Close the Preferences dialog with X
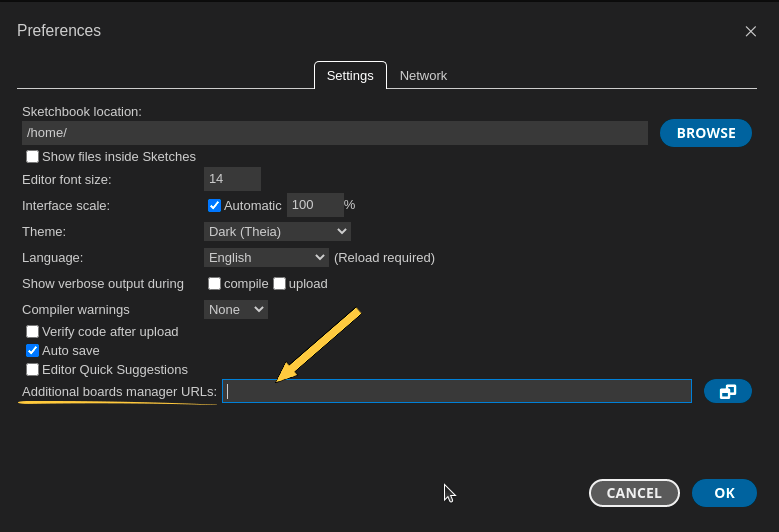 (750, 31)
